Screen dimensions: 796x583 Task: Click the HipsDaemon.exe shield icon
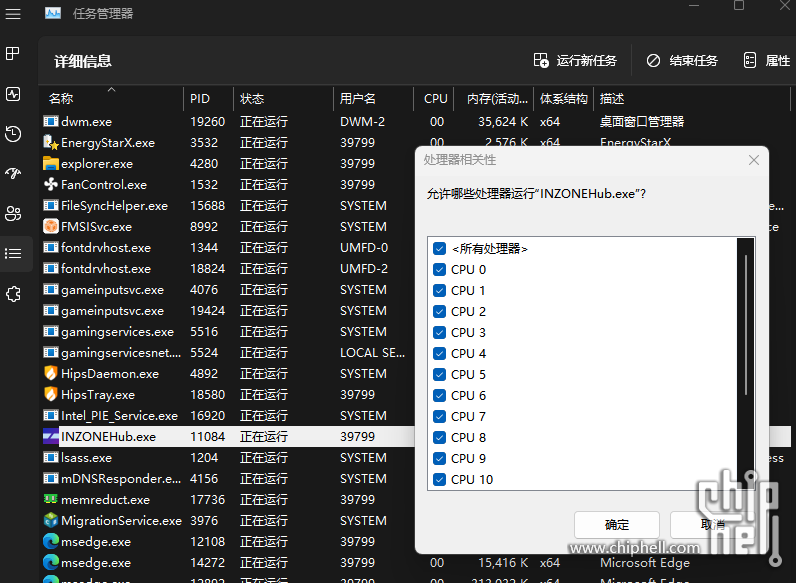(x=50, y=373)
